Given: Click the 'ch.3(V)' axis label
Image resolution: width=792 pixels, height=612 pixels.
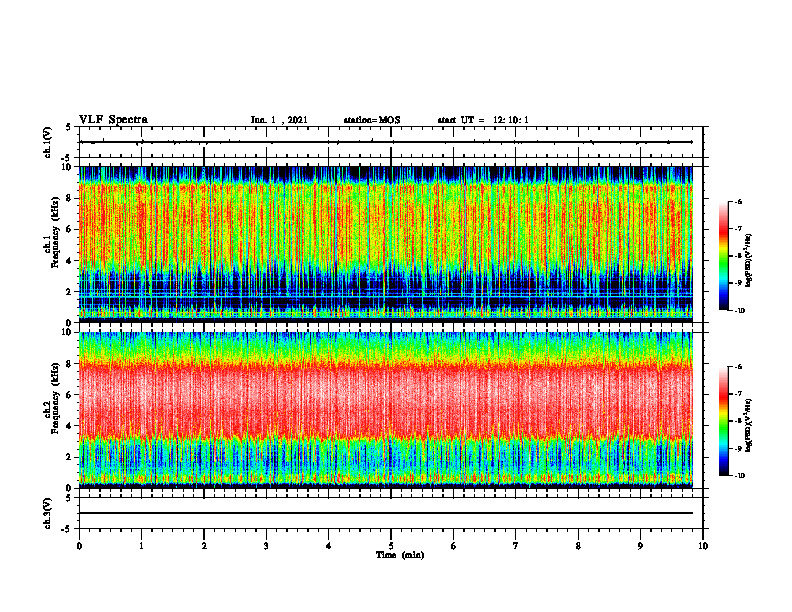Looking at the screenshot, I should [x=48, y=514].
